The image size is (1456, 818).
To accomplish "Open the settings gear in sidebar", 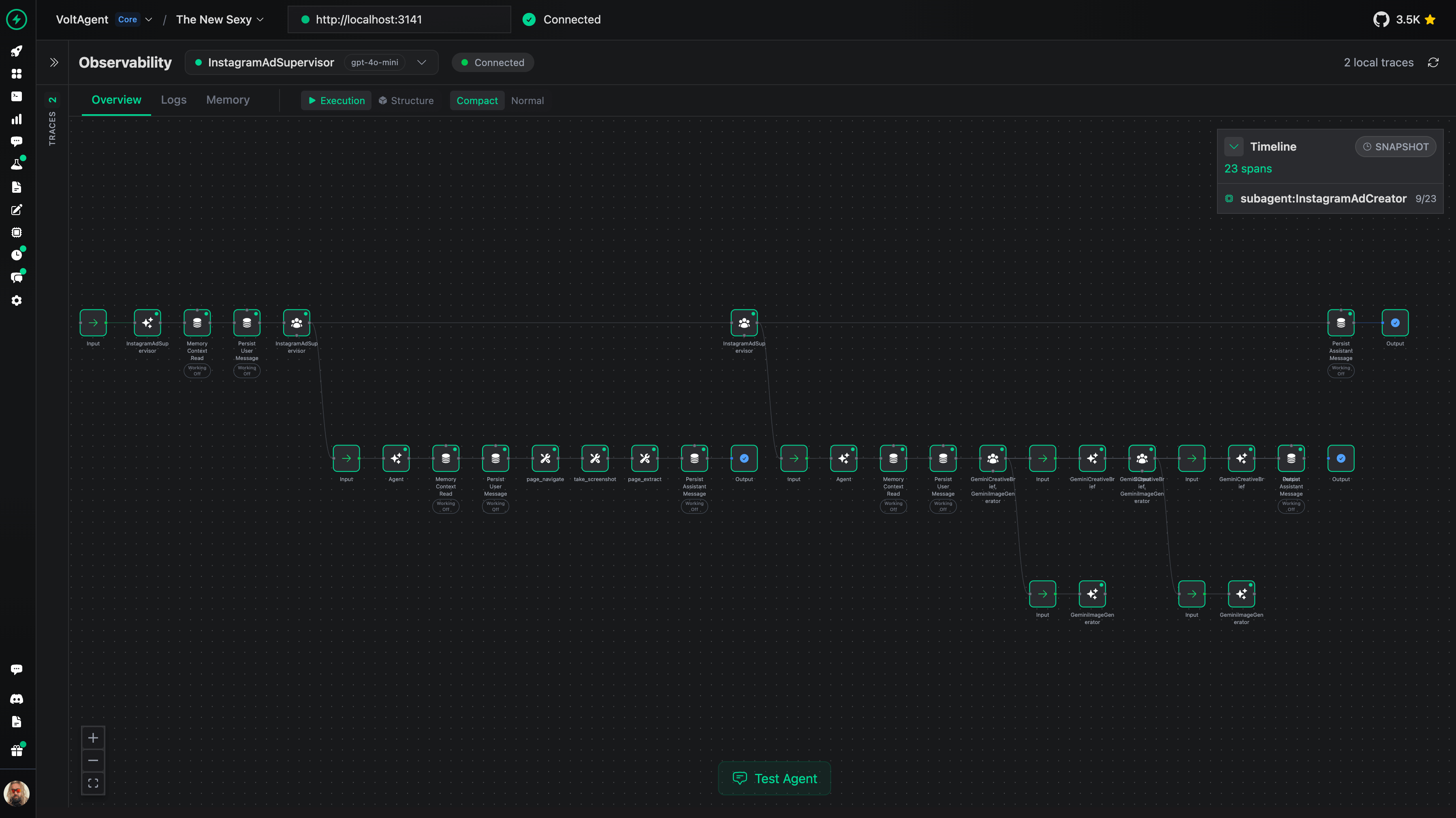I will [x=17, y=300].
